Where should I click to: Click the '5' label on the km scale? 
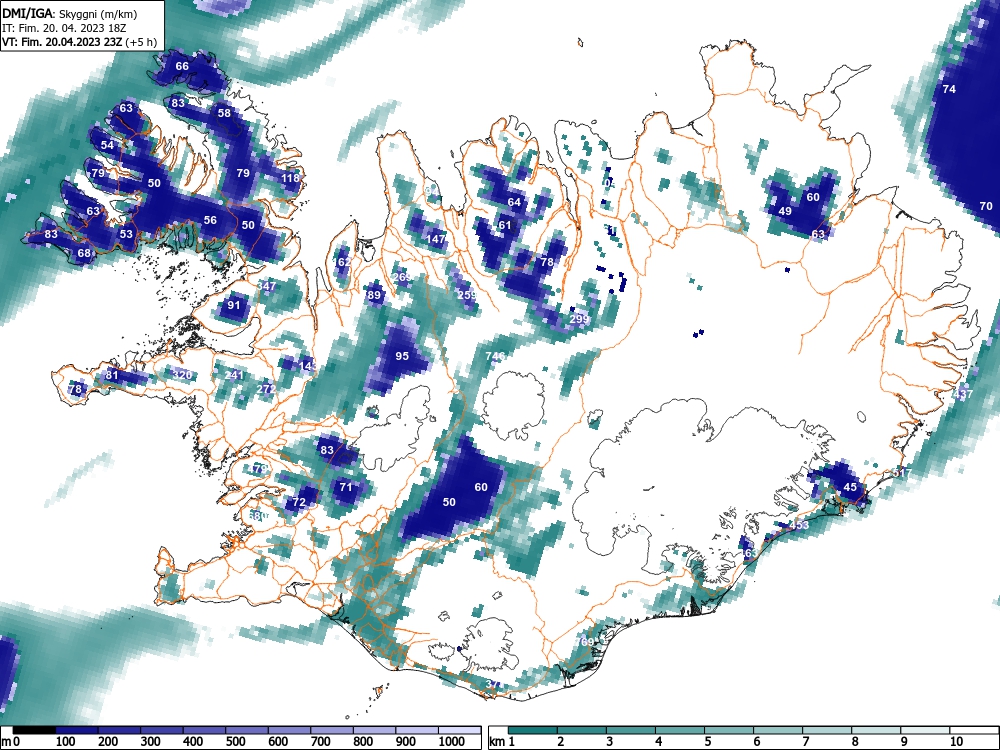707,741
